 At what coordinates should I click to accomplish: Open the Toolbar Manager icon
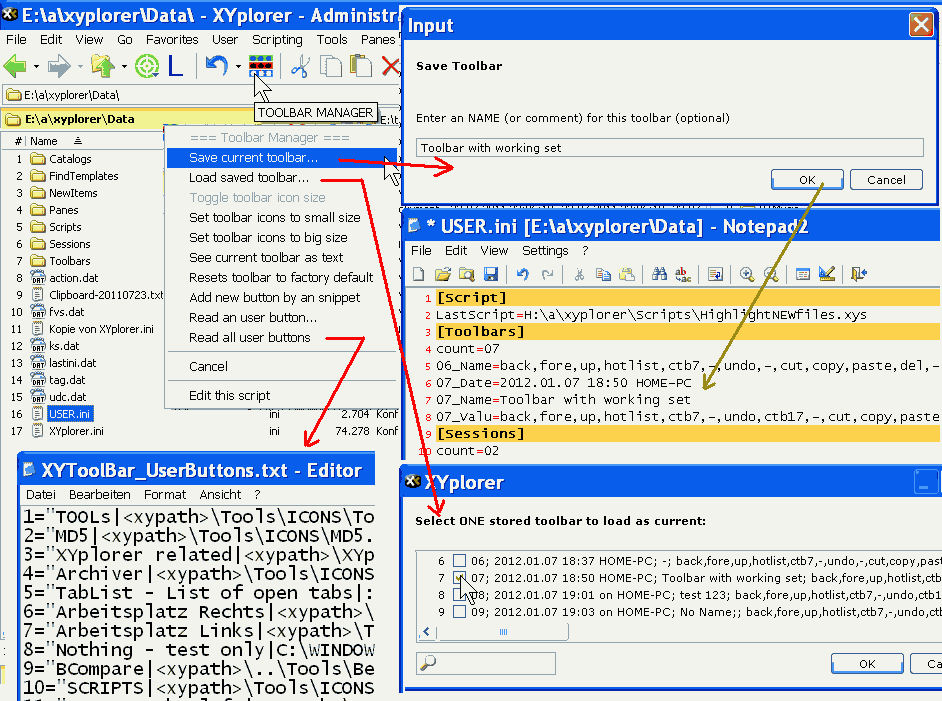(259, 65)
